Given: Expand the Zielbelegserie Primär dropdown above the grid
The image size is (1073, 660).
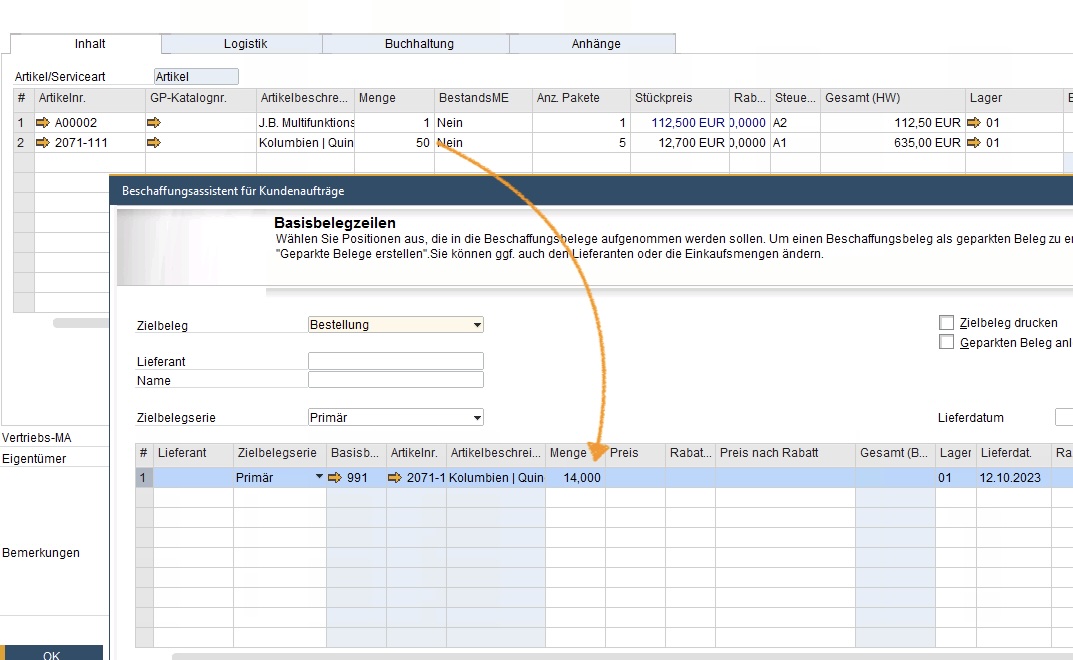Looking at the screenshot, I should point(477,417).
